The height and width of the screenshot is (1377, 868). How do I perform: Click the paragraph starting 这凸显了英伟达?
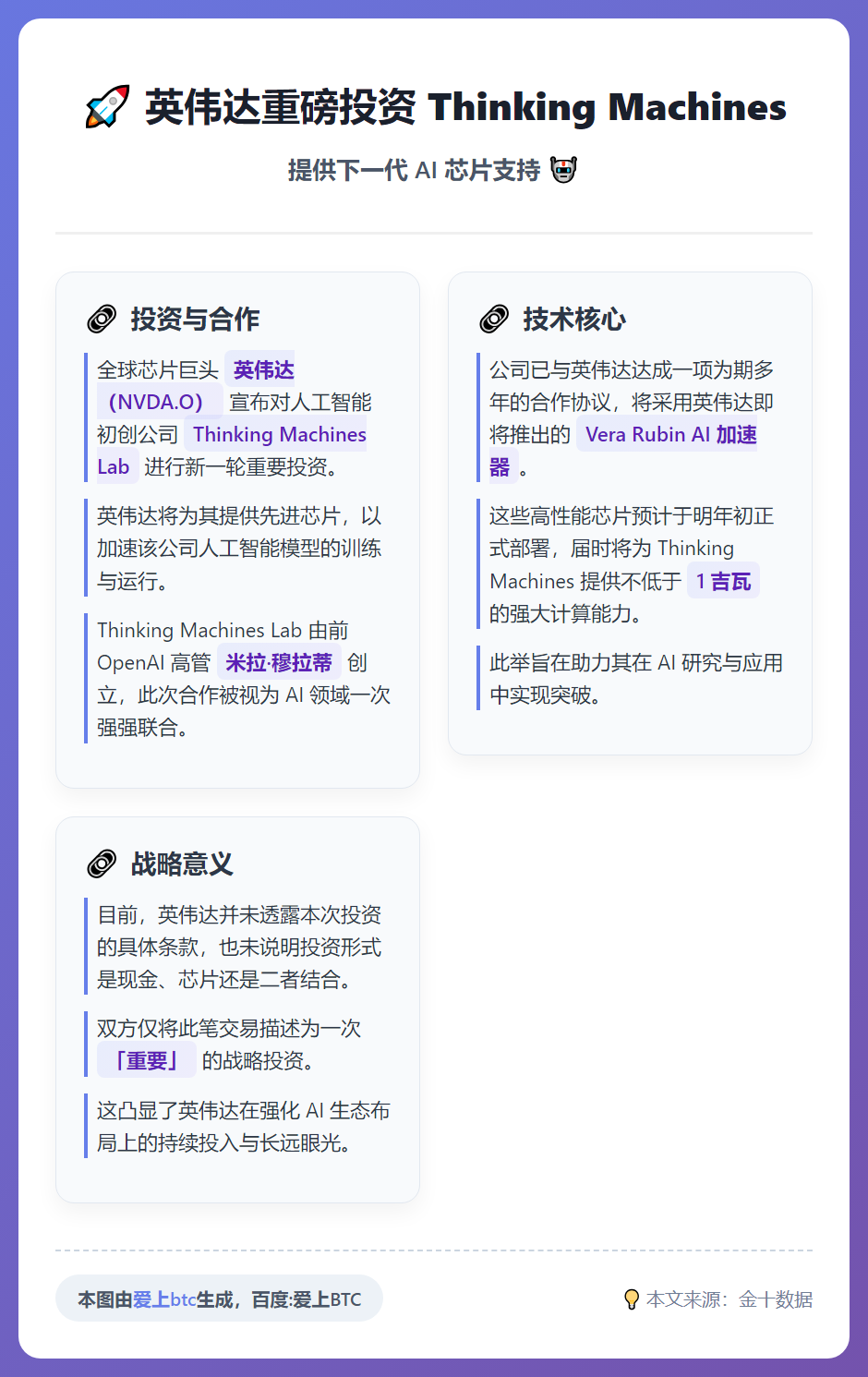point(240,1127)
